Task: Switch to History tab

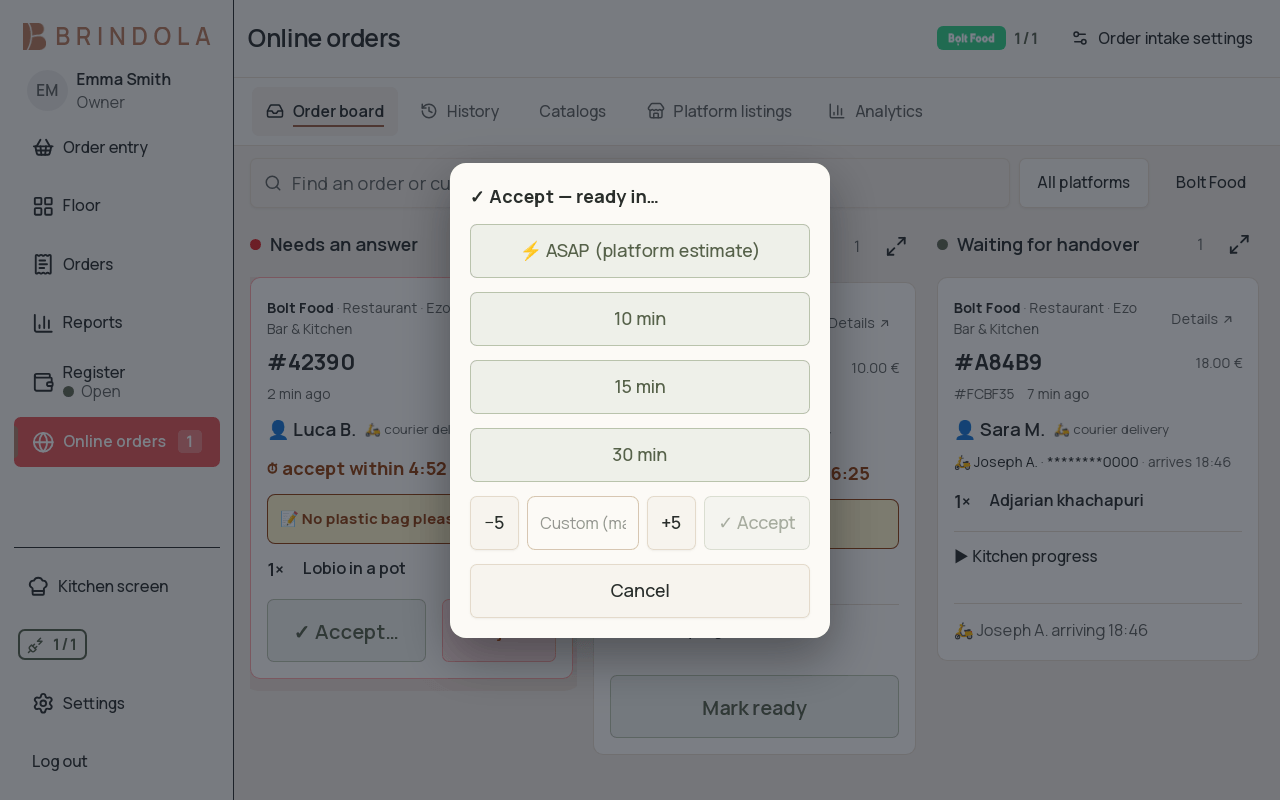Action: [x=460, y=111]
